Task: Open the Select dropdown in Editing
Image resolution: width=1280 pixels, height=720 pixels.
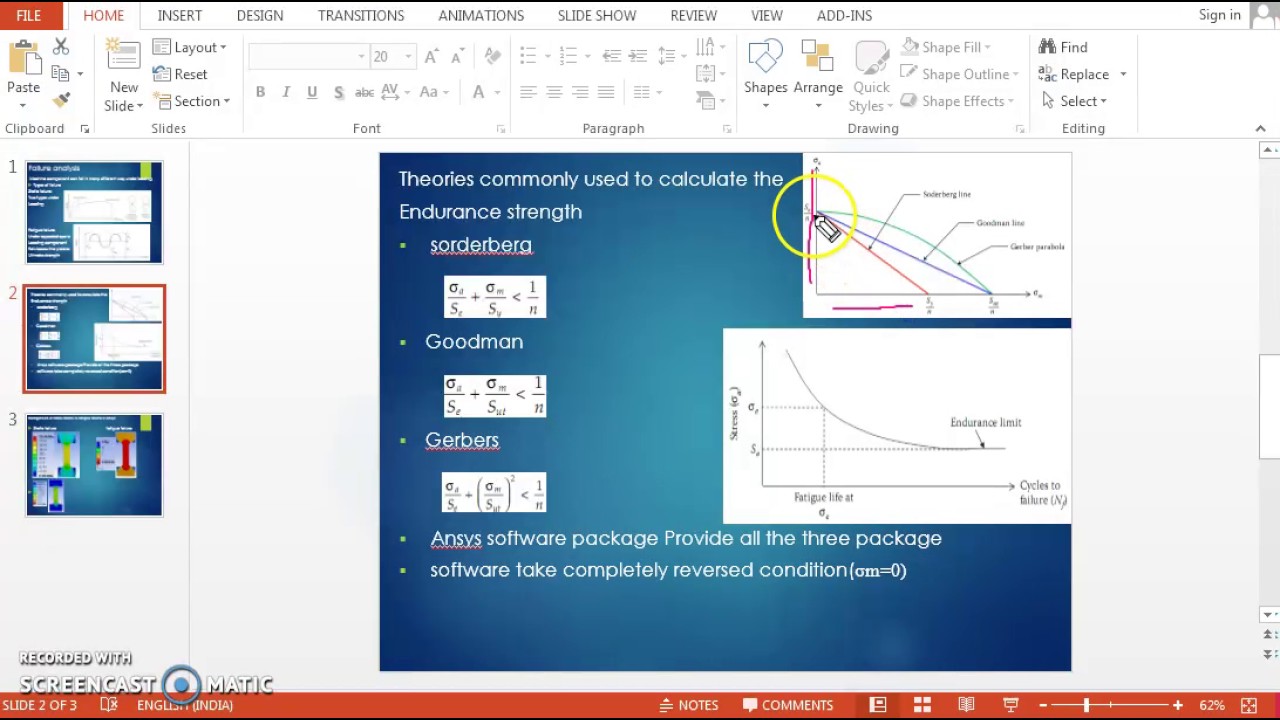Action: tap(1073, 101)
